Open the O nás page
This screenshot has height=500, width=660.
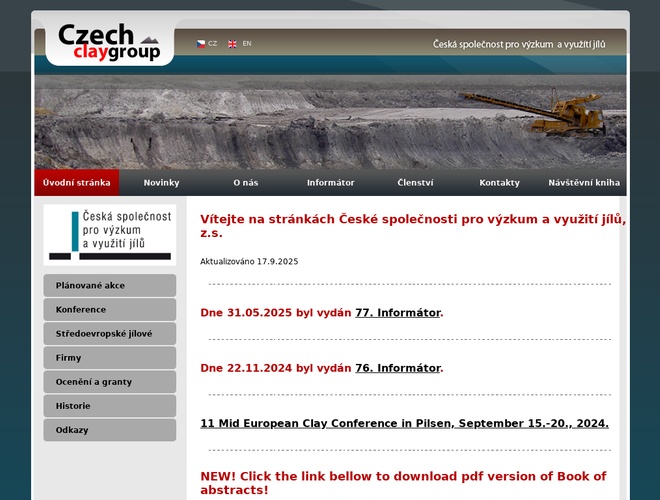click(x=245, y=183)
